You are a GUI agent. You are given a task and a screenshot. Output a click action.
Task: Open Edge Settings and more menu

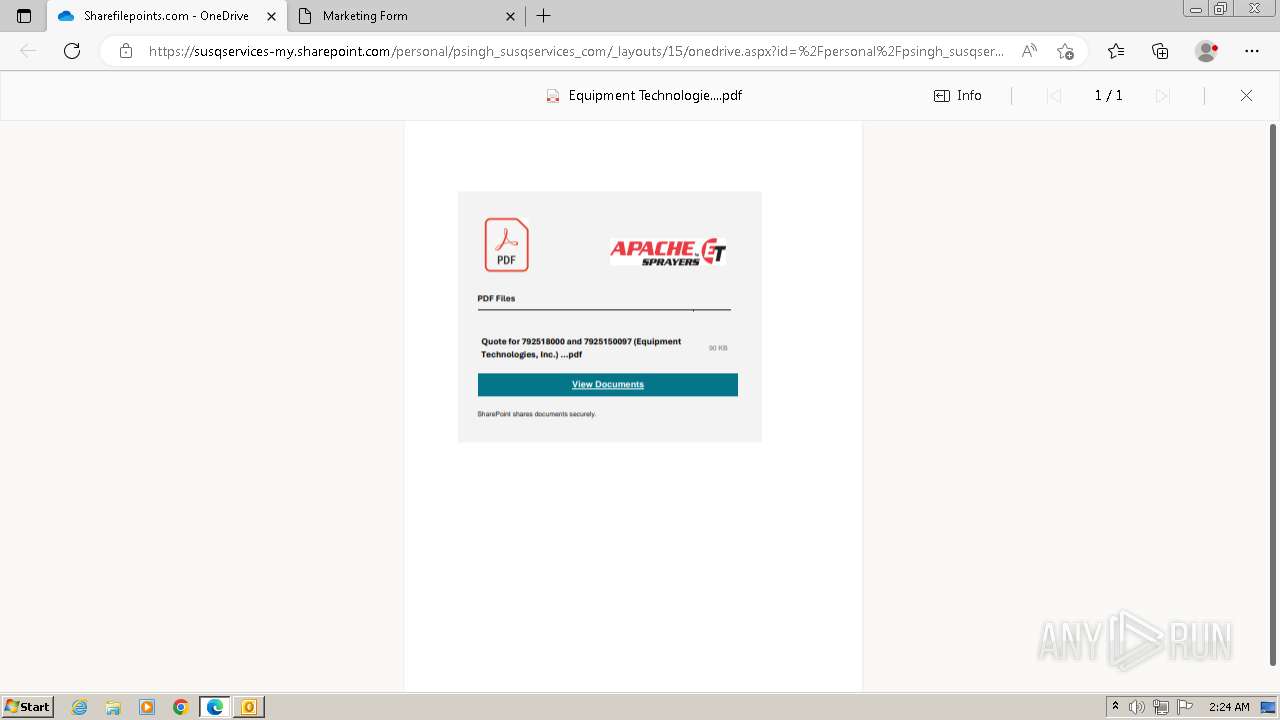[1252, 51]
